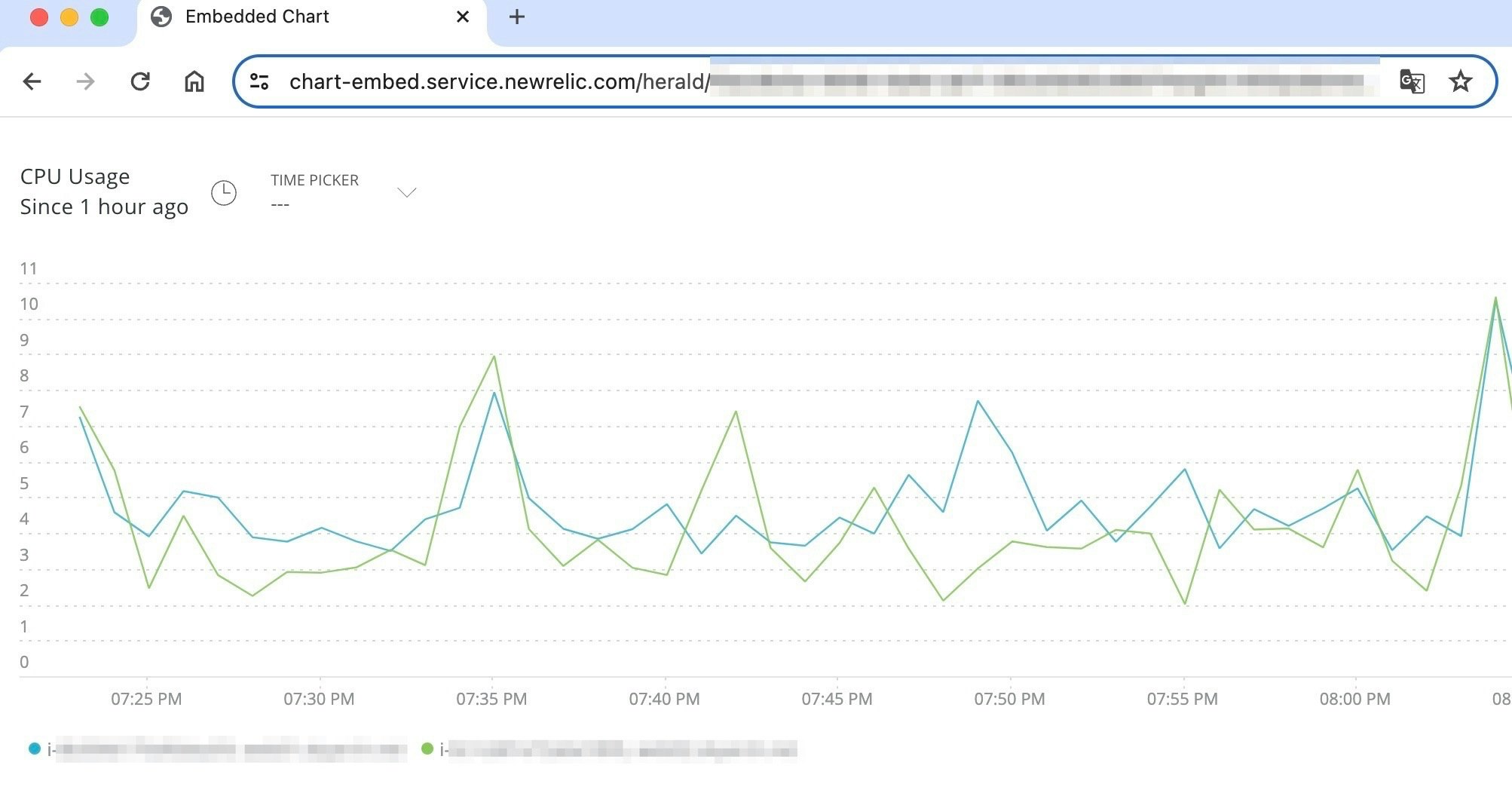Click the clock icon beside Time Picker
Viewport: 1512px width, 790px height.
point(224,193)
